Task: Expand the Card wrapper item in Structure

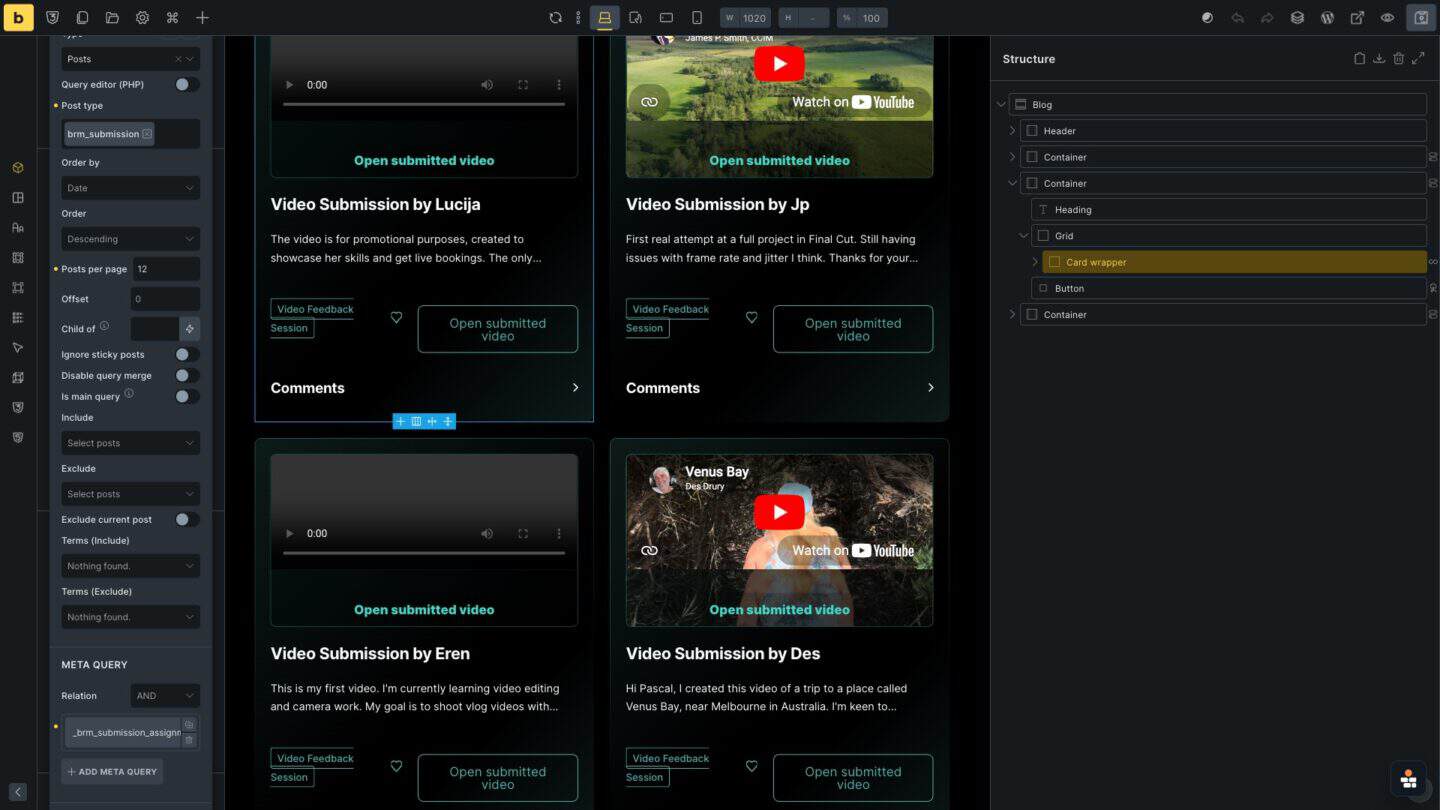Action: tap(1035, 262)
